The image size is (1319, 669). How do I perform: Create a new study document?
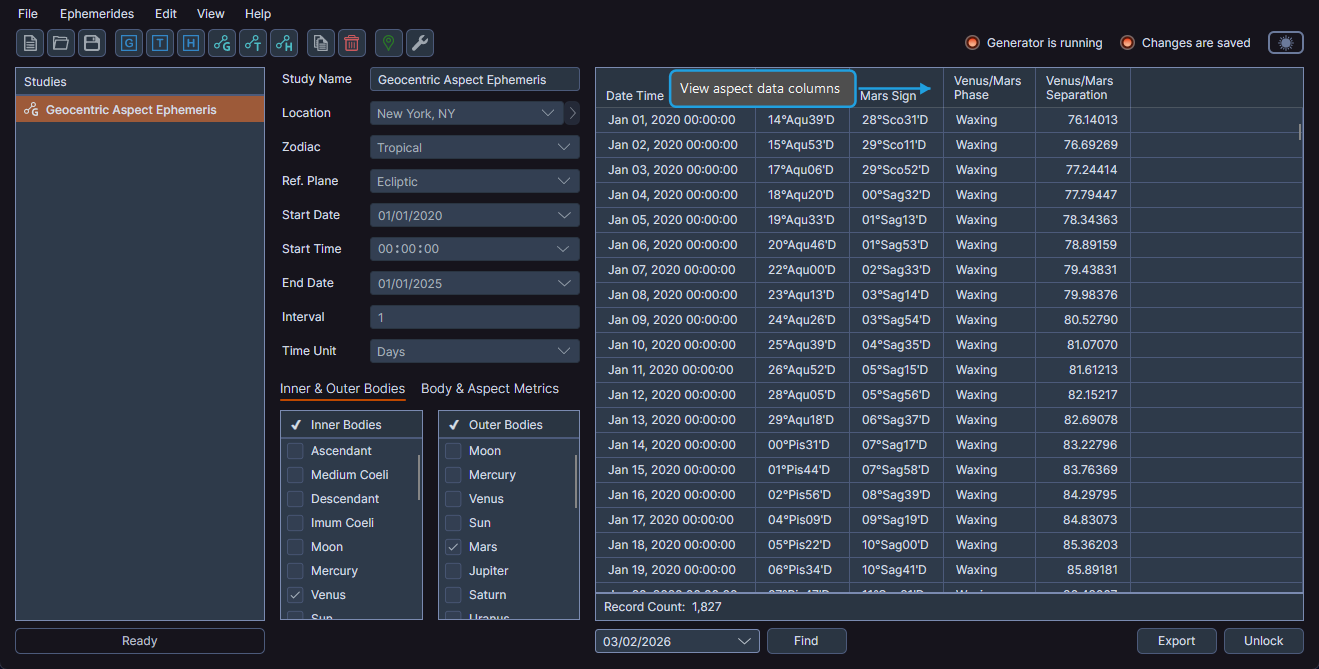click(29, 43)
